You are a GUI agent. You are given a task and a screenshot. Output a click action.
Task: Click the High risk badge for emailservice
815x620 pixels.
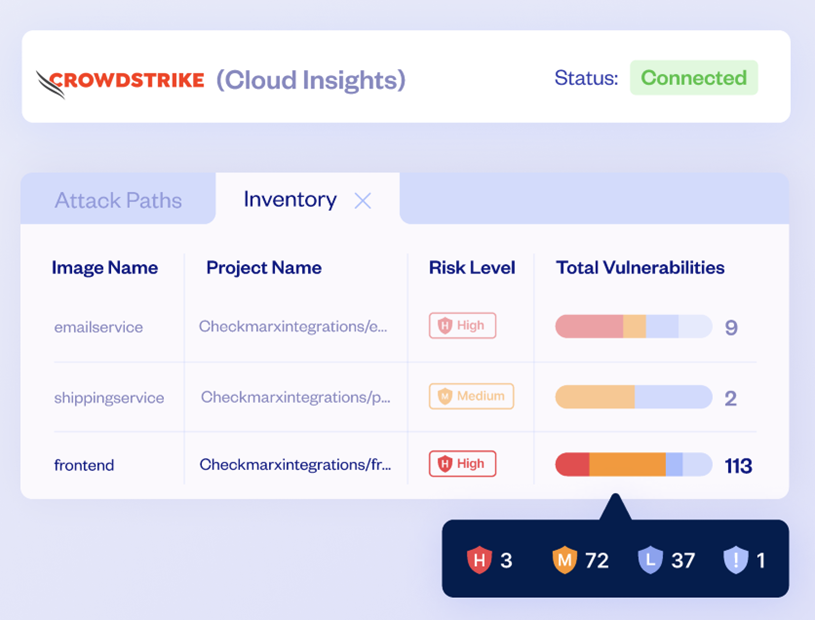point(462,325)
